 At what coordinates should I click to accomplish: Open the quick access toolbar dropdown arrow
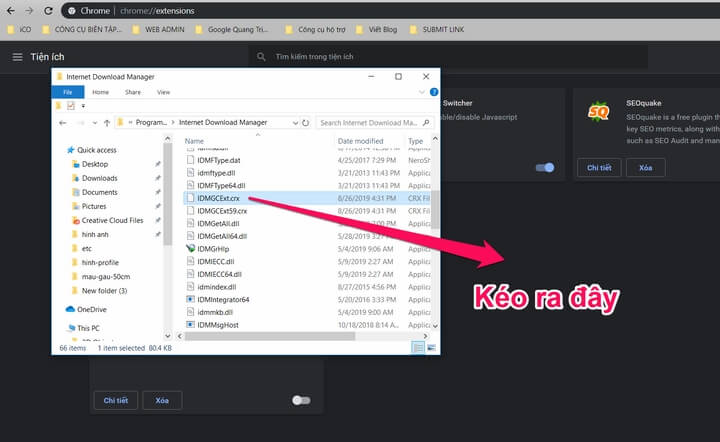pyautogui.click(x=83, y=106)
